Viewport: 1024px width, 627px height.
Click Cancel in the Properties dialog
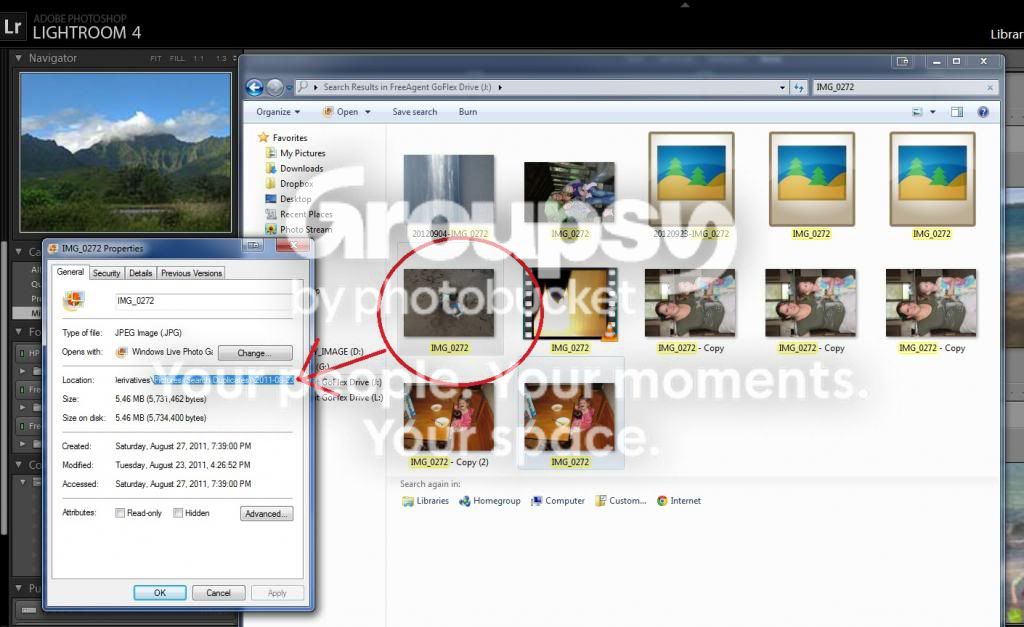(219, 592)
